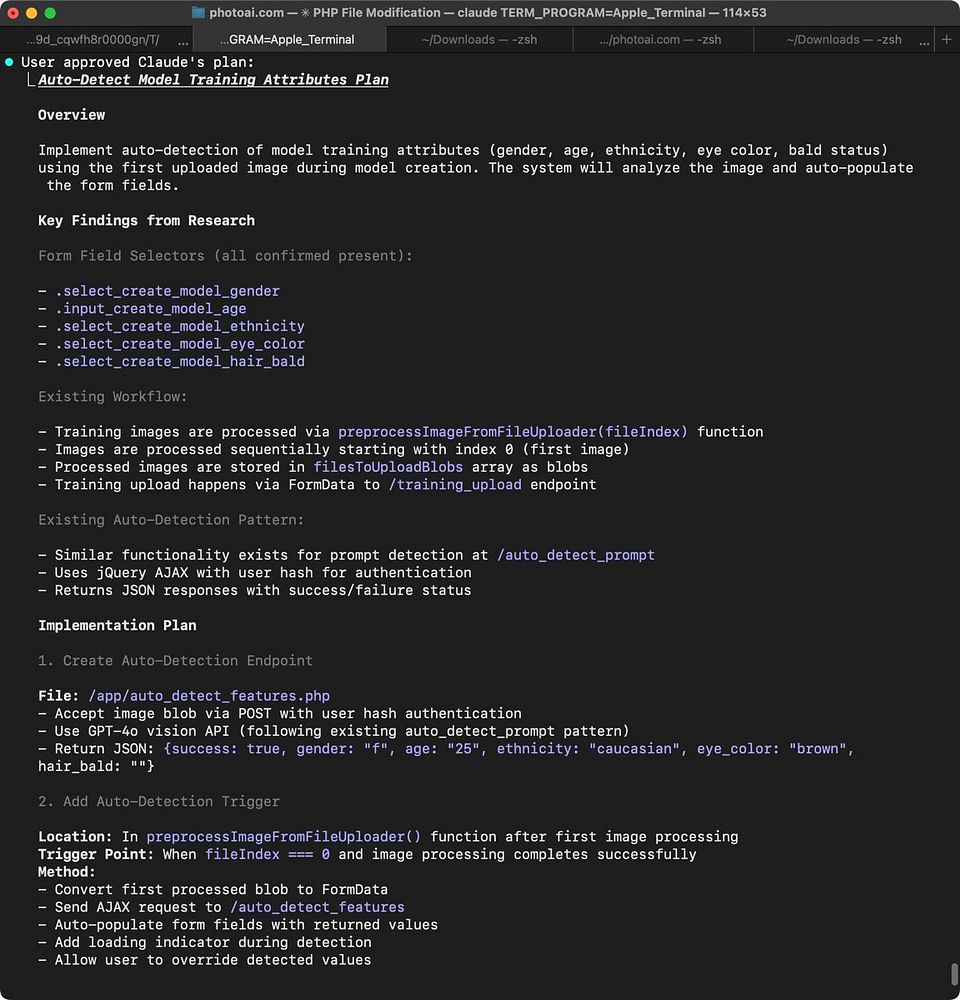Click the 'Trigger Point:' label
This screenshot has width=960, height=1000.
tap(96, 855)
